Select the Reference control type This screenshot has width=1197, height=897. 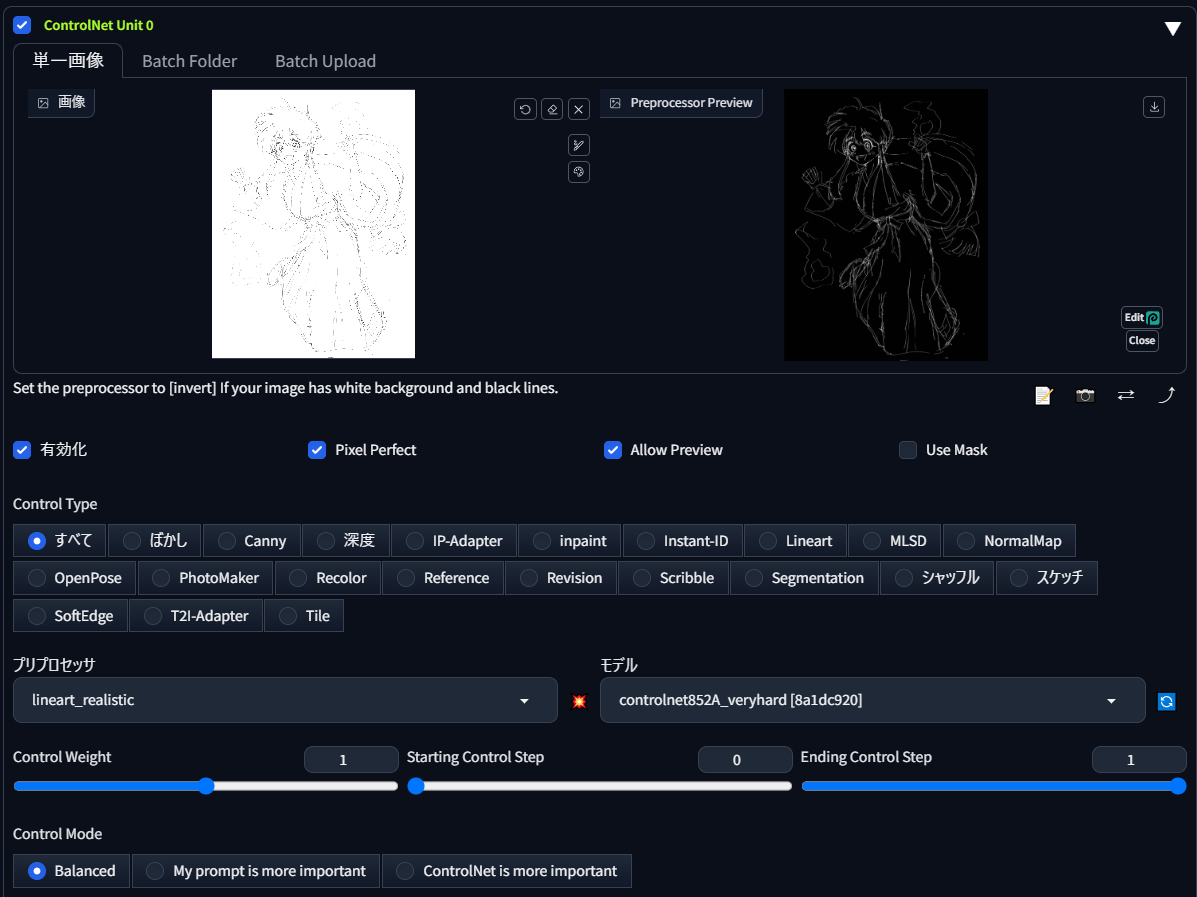(x=443, y=578)
